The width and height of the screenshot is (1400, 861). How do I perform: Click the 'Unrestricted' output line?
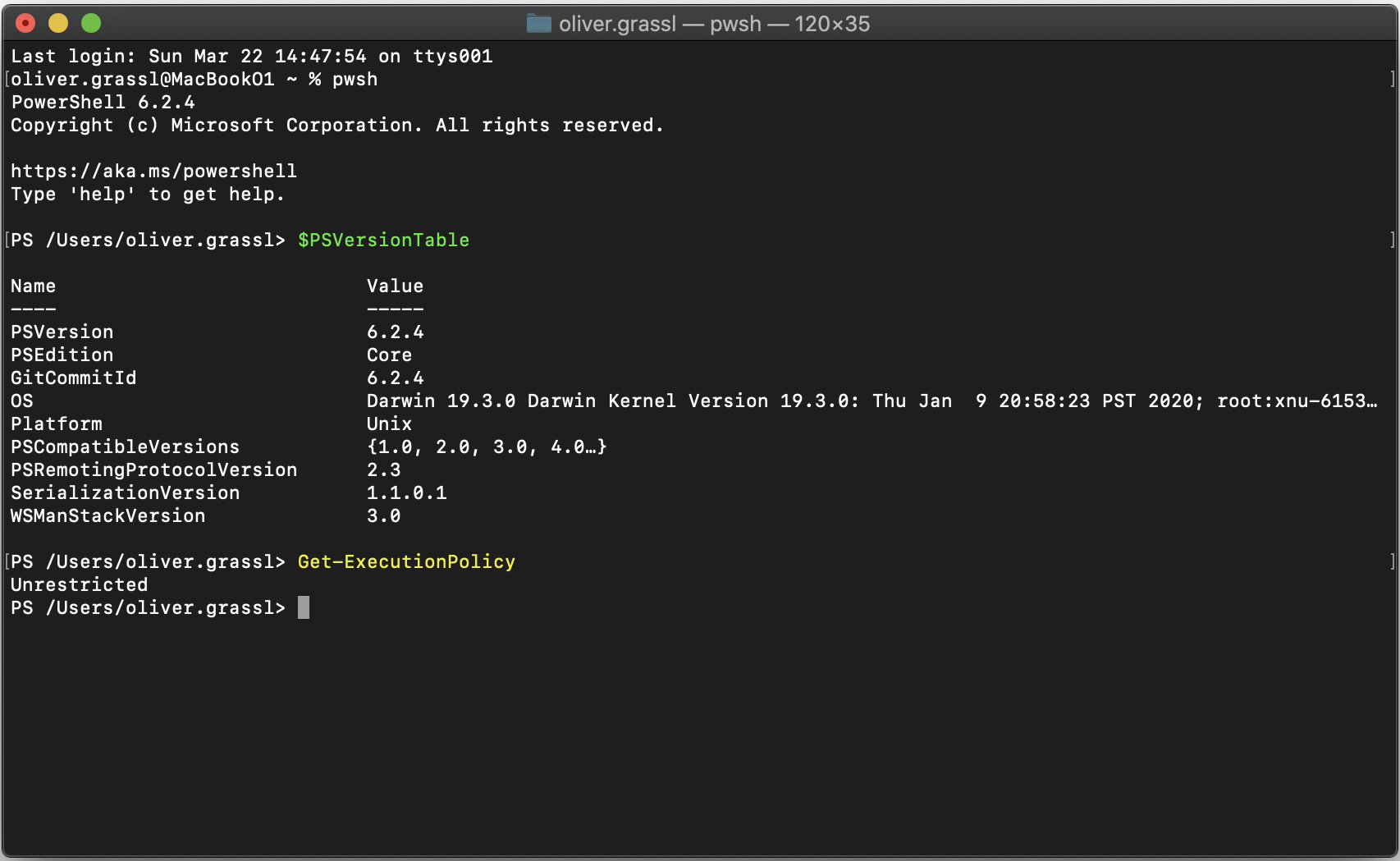point(80,585)
